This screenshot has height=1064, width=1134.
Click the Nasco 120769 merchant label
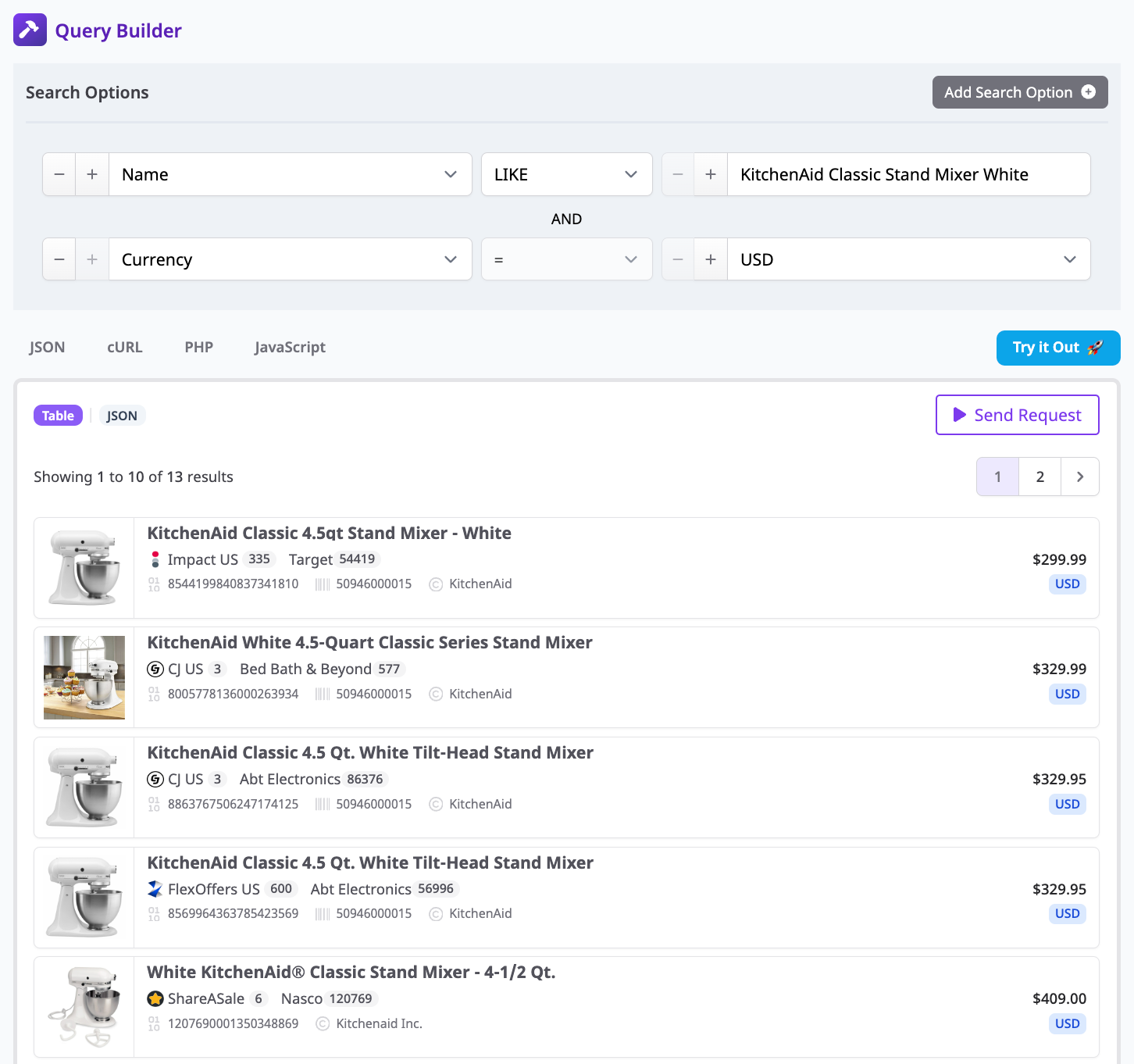click(330, 999)
